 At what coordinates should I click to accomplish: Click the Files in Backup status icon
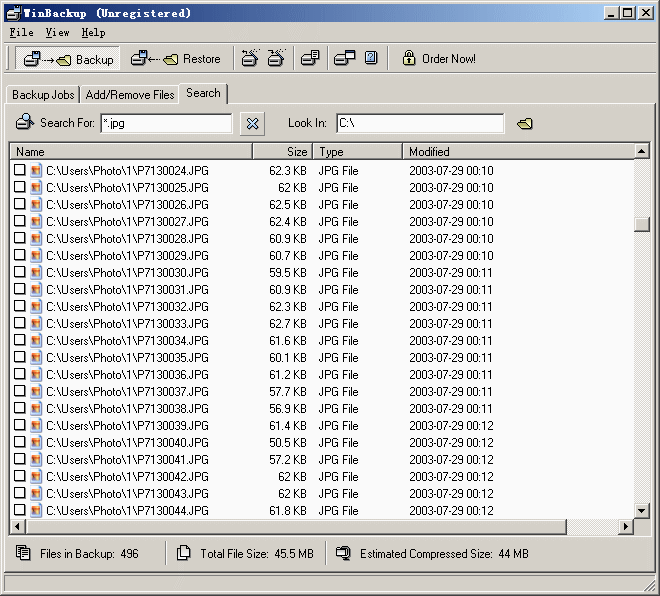coord(23,553)
